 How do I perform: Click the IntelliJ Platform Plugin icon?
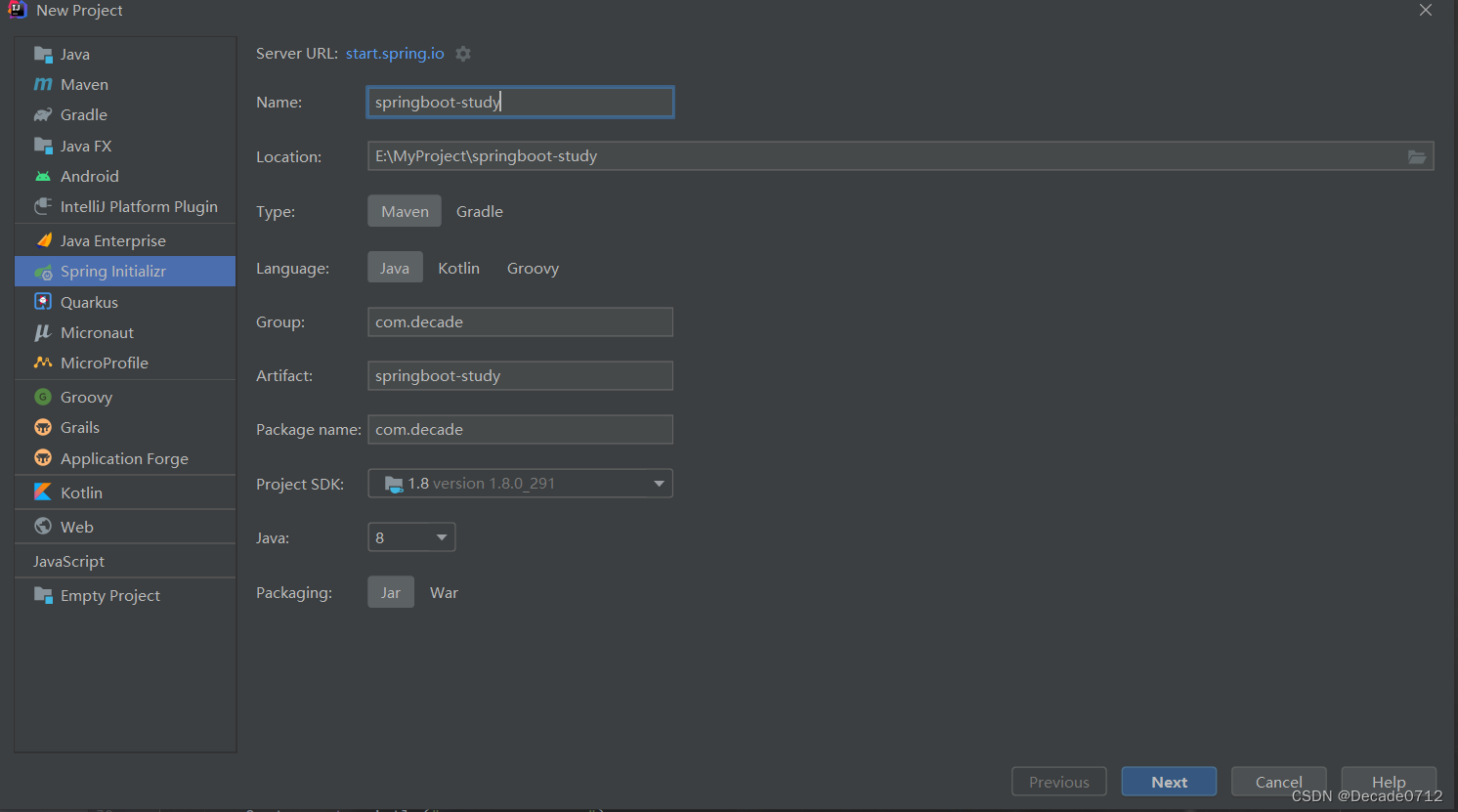click(x=43, y=206)
